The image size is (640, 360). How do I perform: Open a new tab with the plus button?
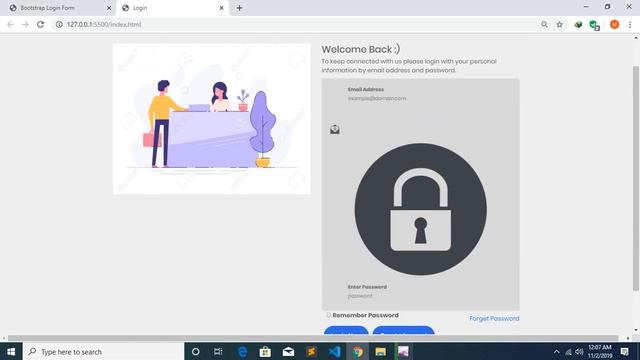(240, 8)
